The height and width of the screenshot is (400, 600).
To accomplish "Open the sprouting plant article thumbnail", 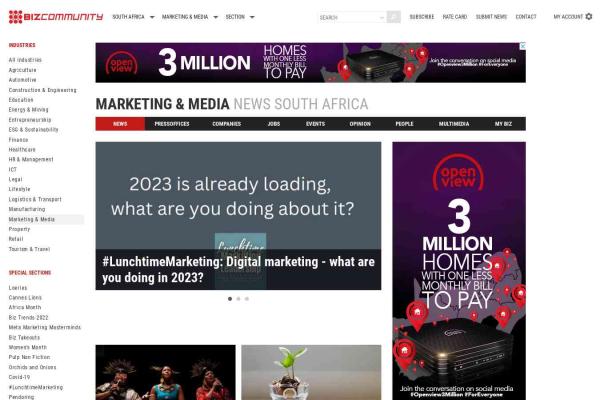I will tap(311, 372).
